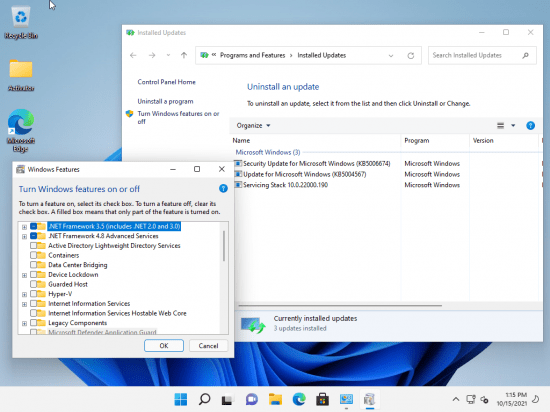Open Chat on the taskbar

click(251, 399)
